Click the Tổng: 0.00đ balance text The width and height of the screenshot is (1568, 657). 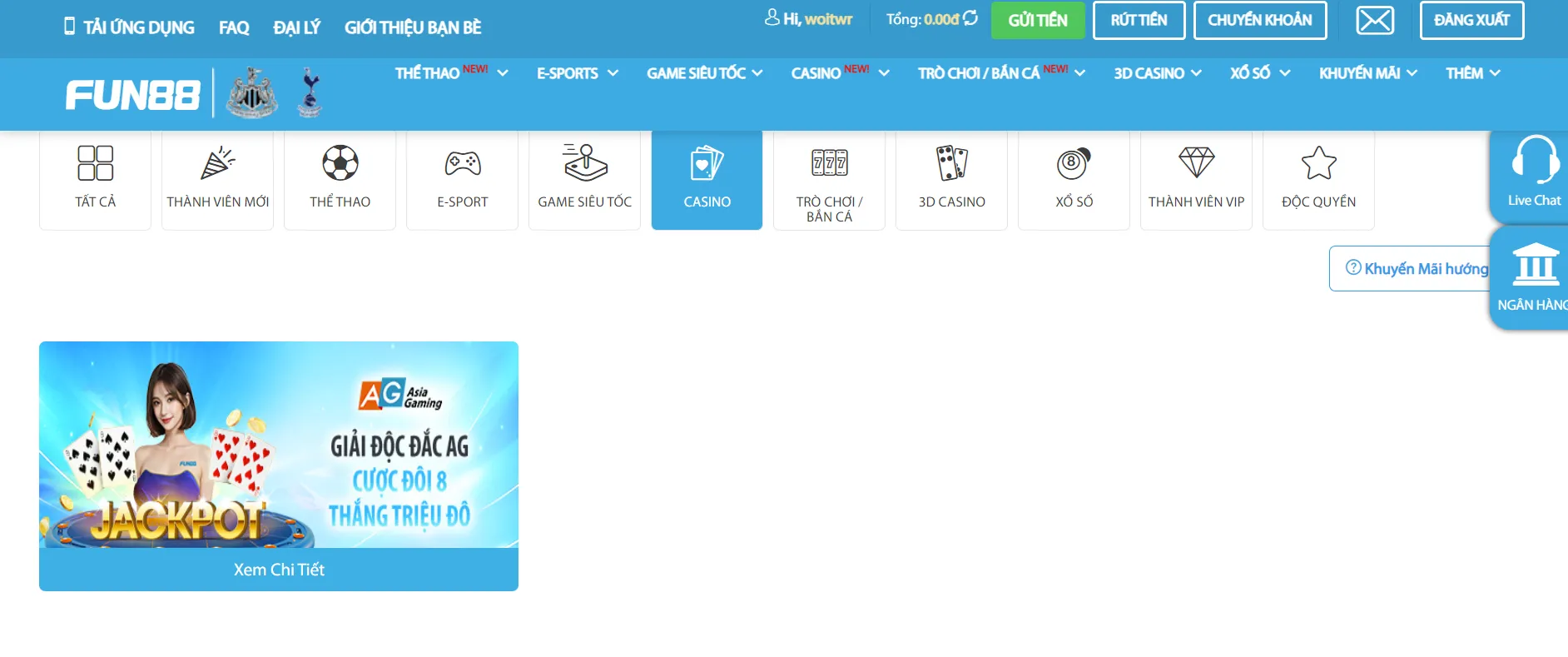click(x=923, y=18)
